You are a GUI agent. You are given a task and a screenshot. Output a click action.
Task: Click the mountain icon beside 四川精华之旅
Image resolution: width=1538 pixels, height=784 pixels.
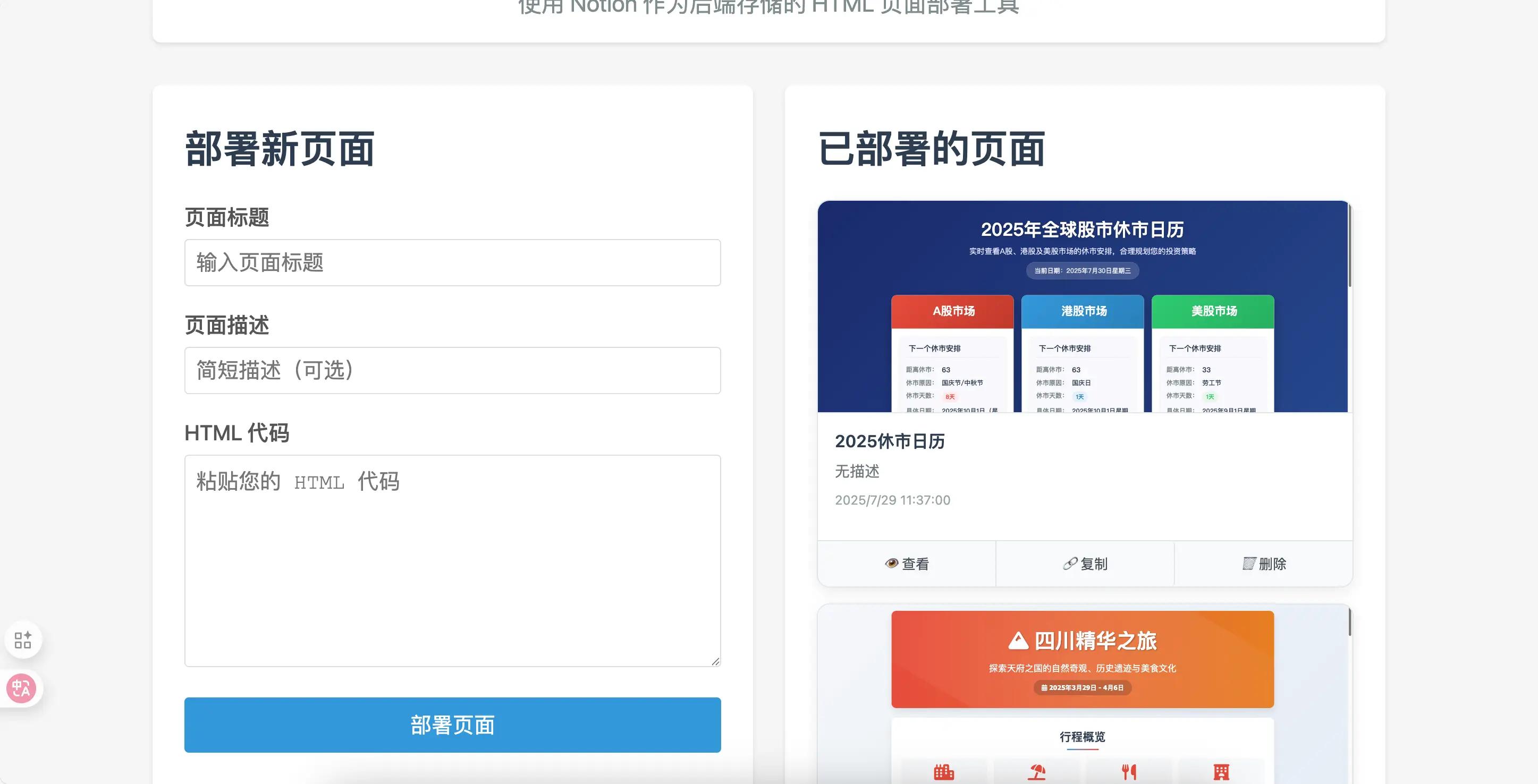pyautogui.click(x=1018, y=641)
